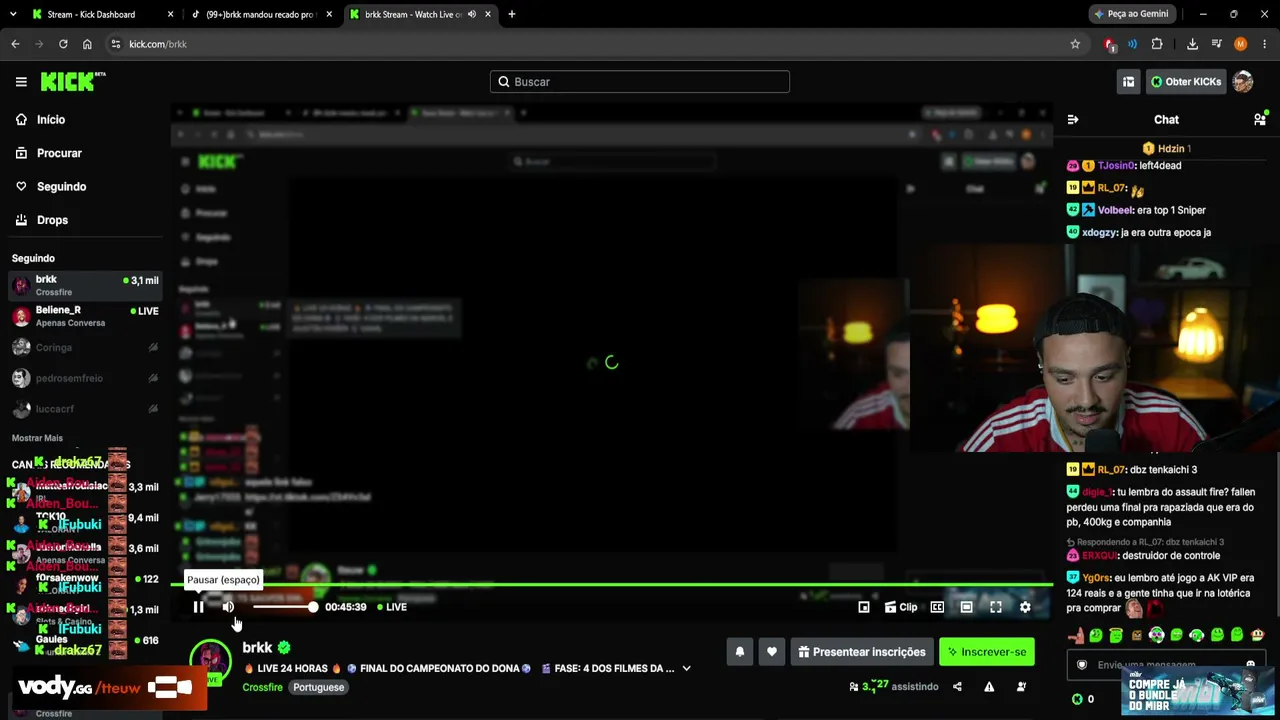Click the Peça ao Gemini button
The width and height of the screenshot is (1280, 720).
pos(1131,14)
